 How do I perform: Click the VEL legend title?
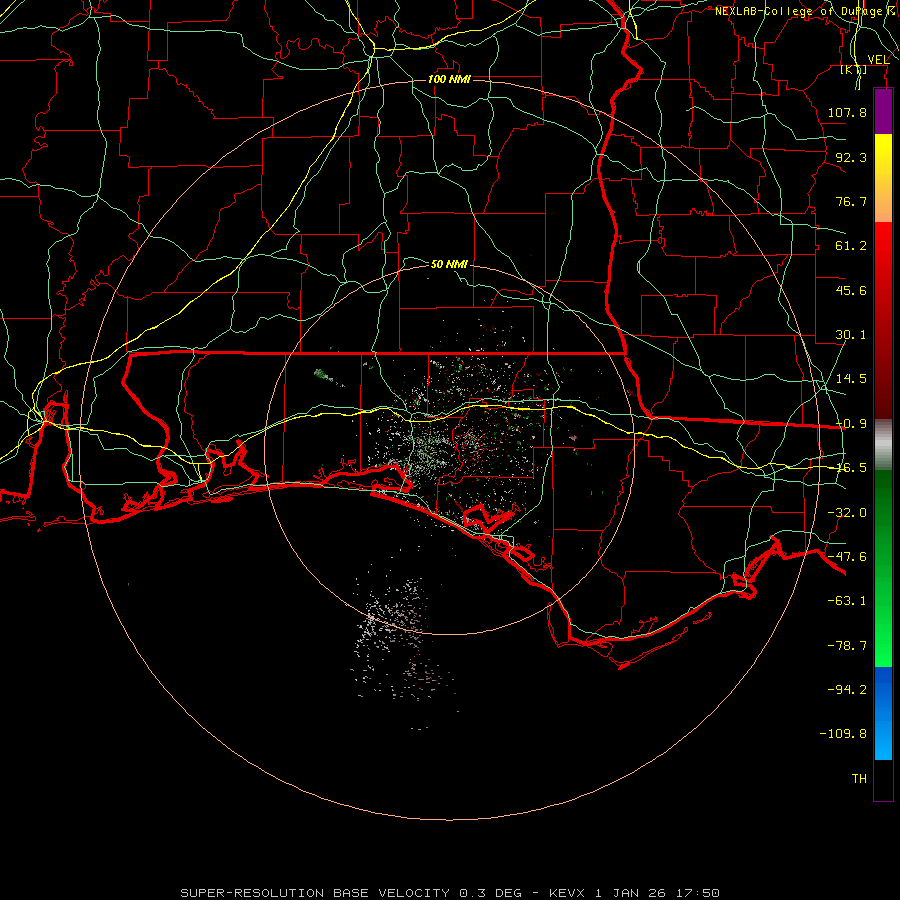[878, 60]
